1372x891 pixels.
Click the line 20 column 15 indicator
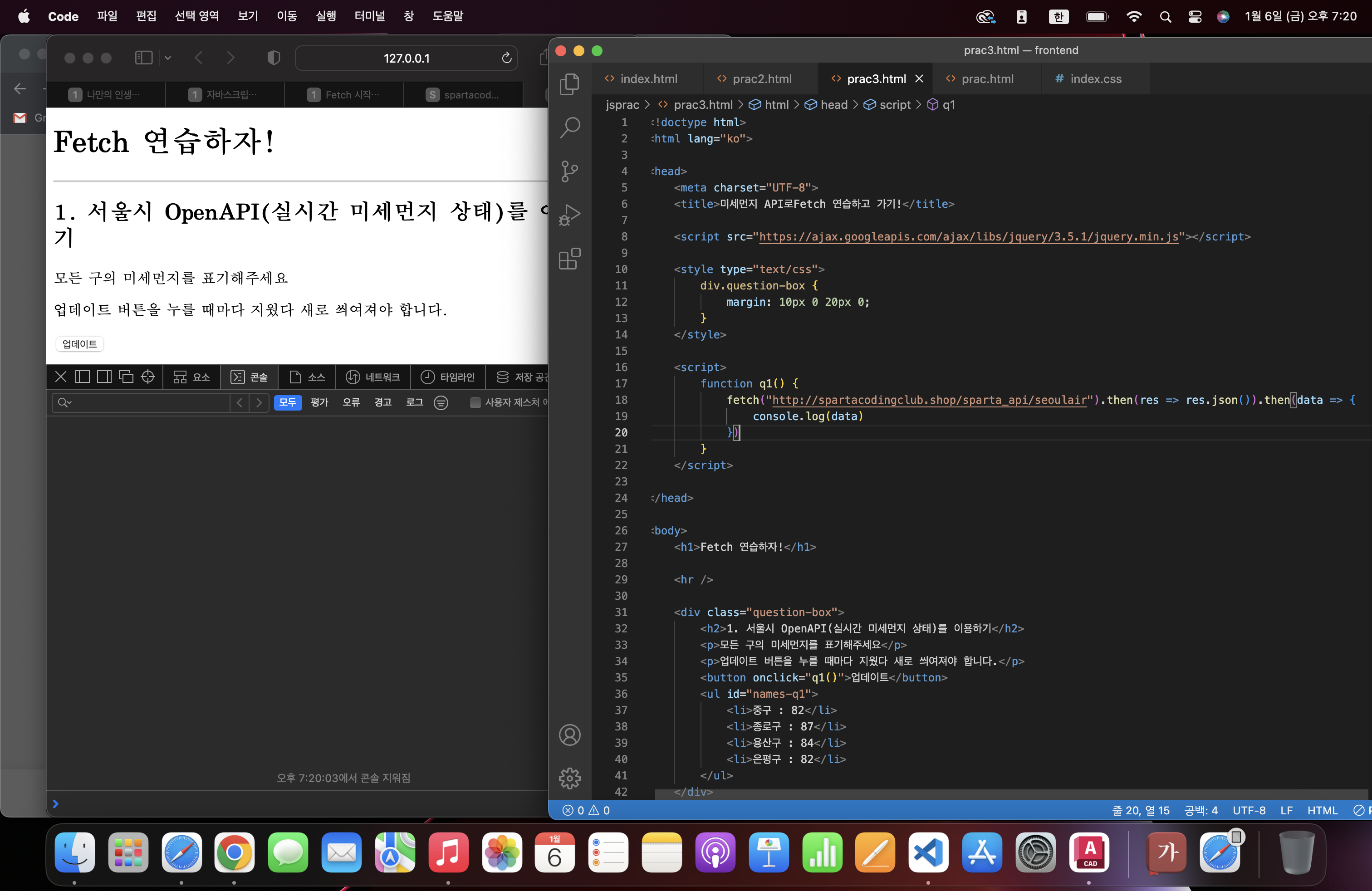click(1140, 810)
